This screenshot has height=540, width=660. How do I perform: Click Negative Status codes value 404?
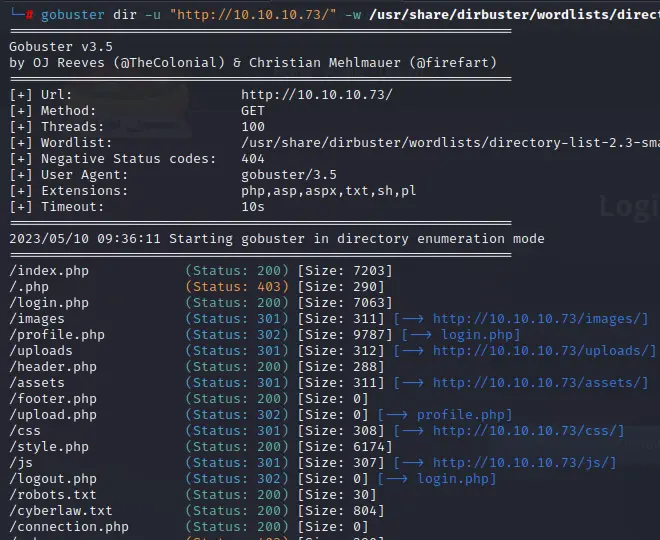(x=253, y=159)
